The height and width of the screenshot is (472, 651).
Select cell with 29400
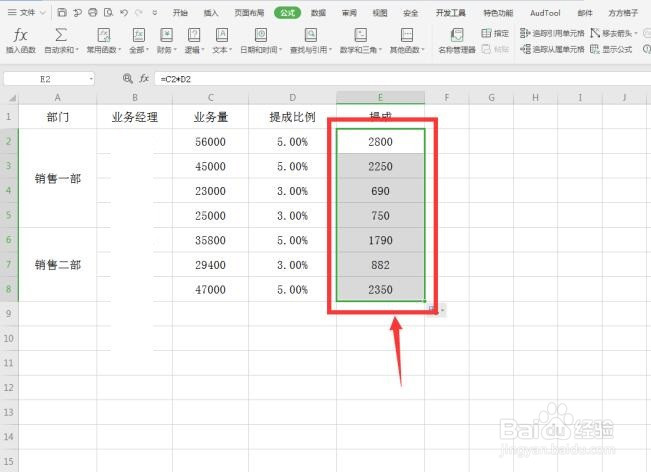pyautogui.click(x=210, y=264)
